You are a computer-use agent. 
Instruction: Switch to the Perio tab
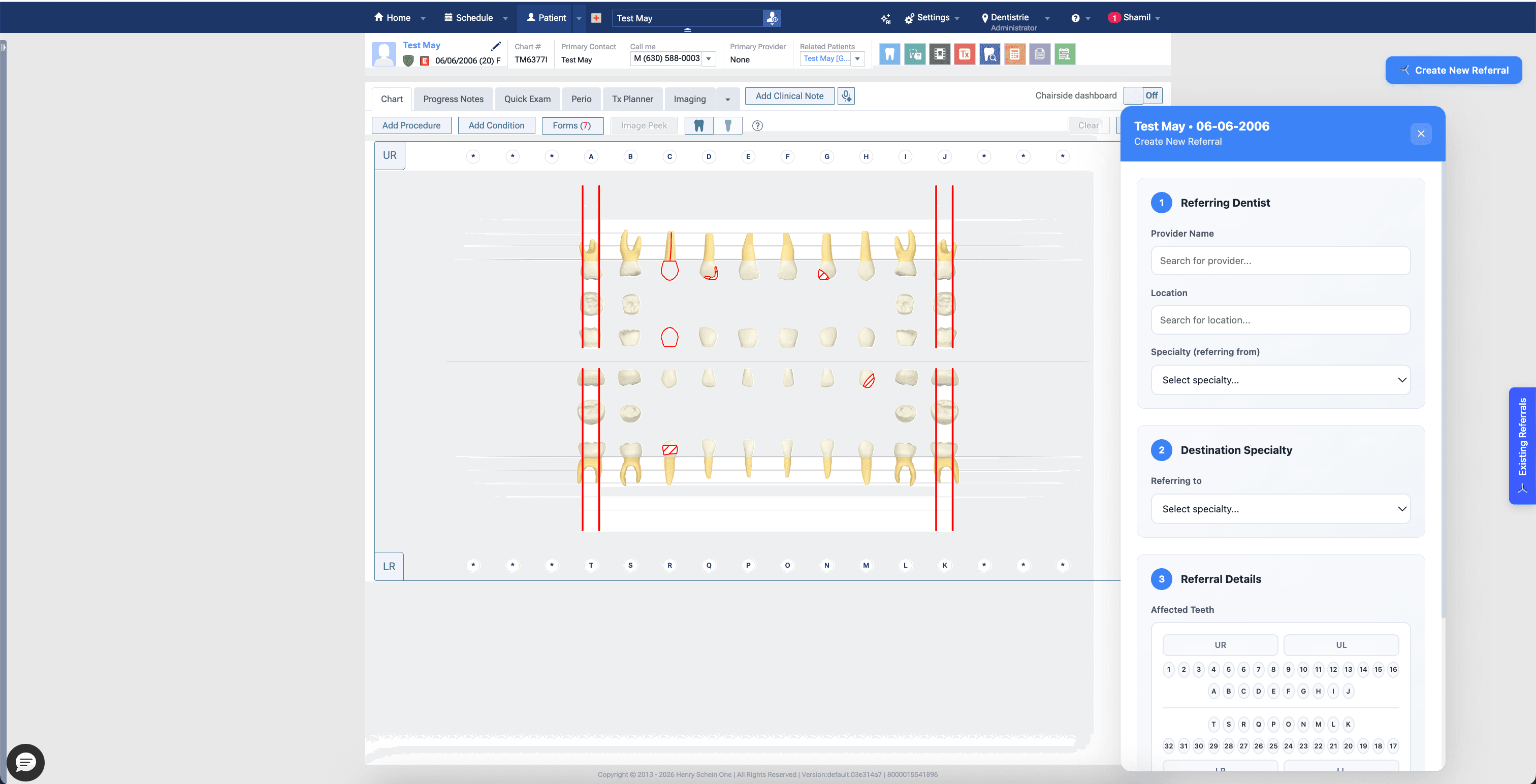click(582, 100)
